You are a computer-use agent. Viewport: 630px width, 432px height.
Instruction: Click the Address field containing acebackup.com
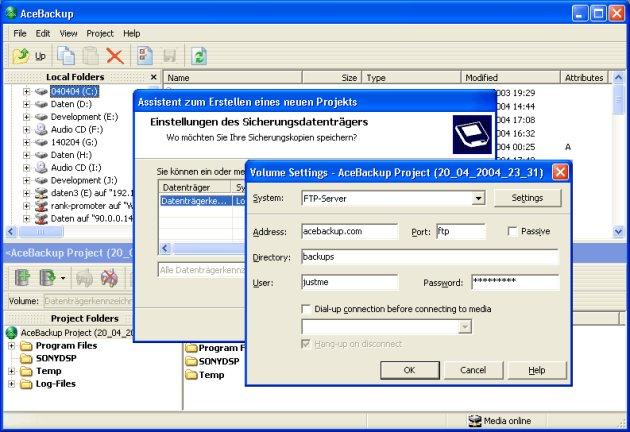(x=349, y=231)
